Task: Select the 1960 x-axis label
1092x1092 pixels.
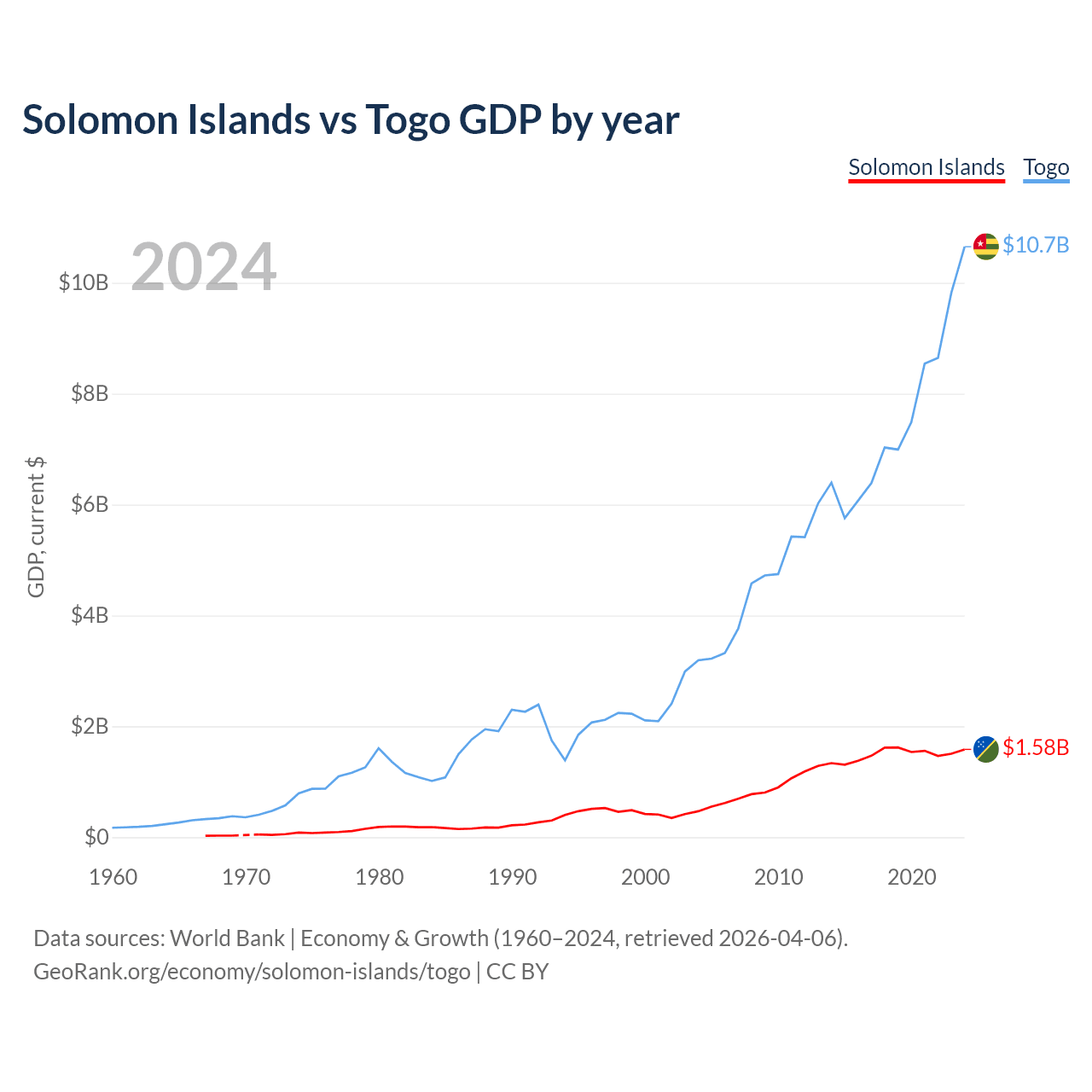Action: point(113,877)
